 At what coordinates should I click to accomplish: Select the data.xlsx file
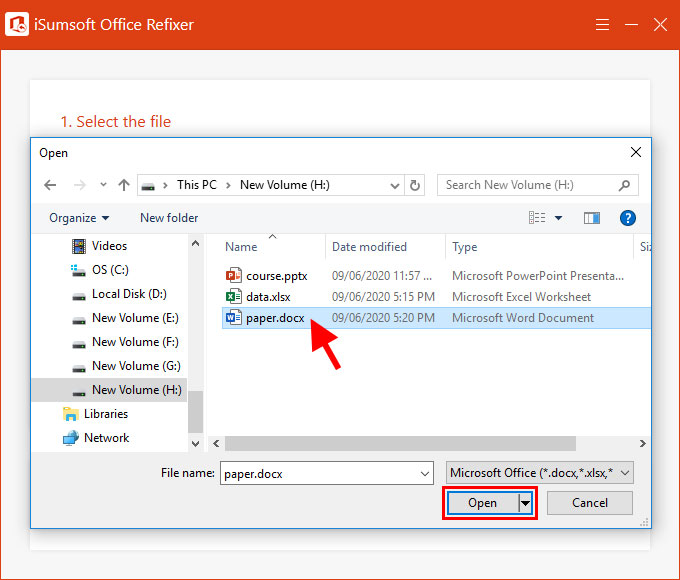point(268,297)
